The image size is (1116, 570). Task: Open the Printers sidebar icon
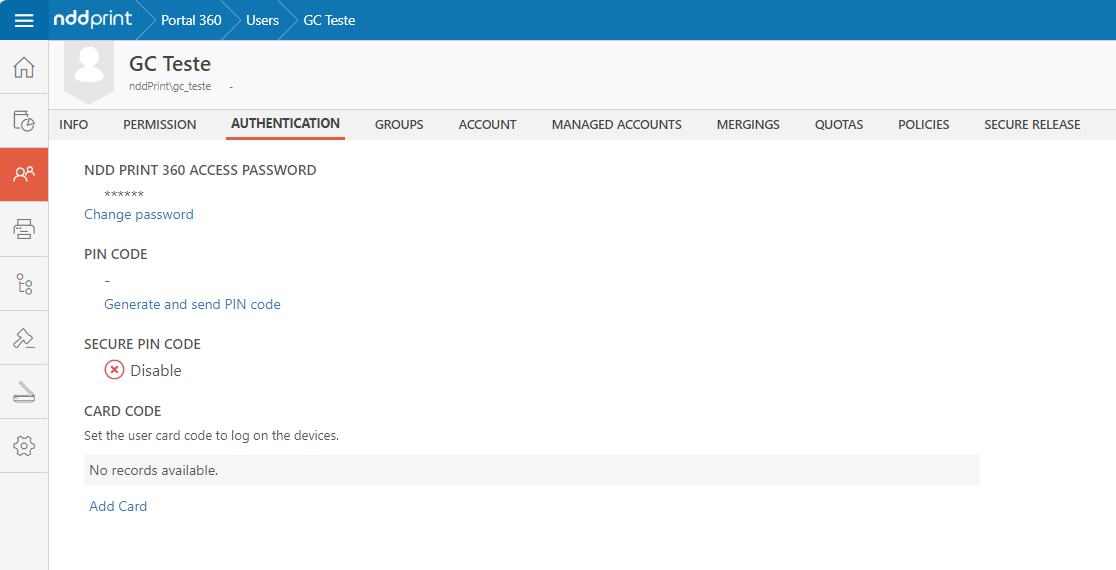24,229
